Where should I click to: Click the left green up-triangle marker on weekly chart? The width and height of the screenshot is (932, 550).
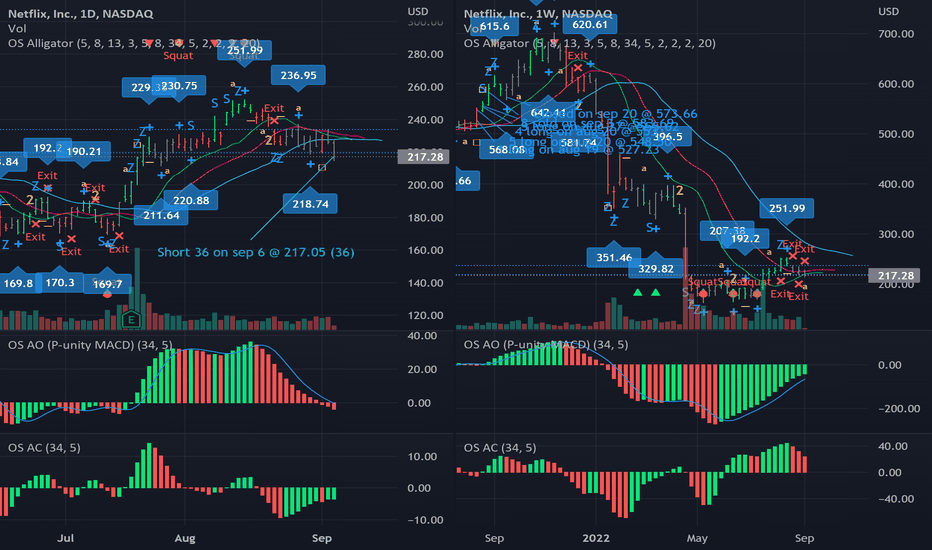pyautogui.click(x=637, y=293)
